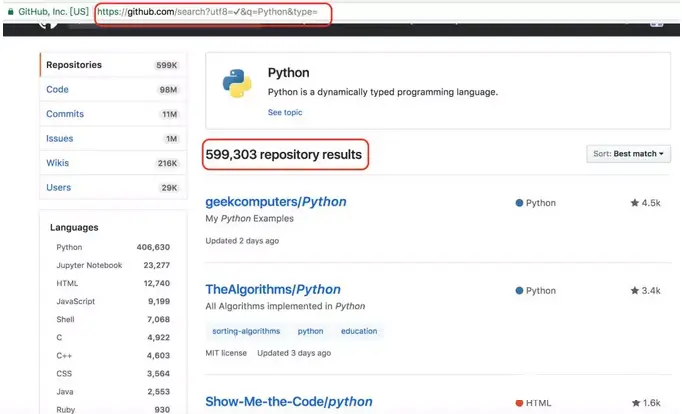This screenshot has width=682, height=414.
Task: Filter results by C++ language
Action: 113,356
